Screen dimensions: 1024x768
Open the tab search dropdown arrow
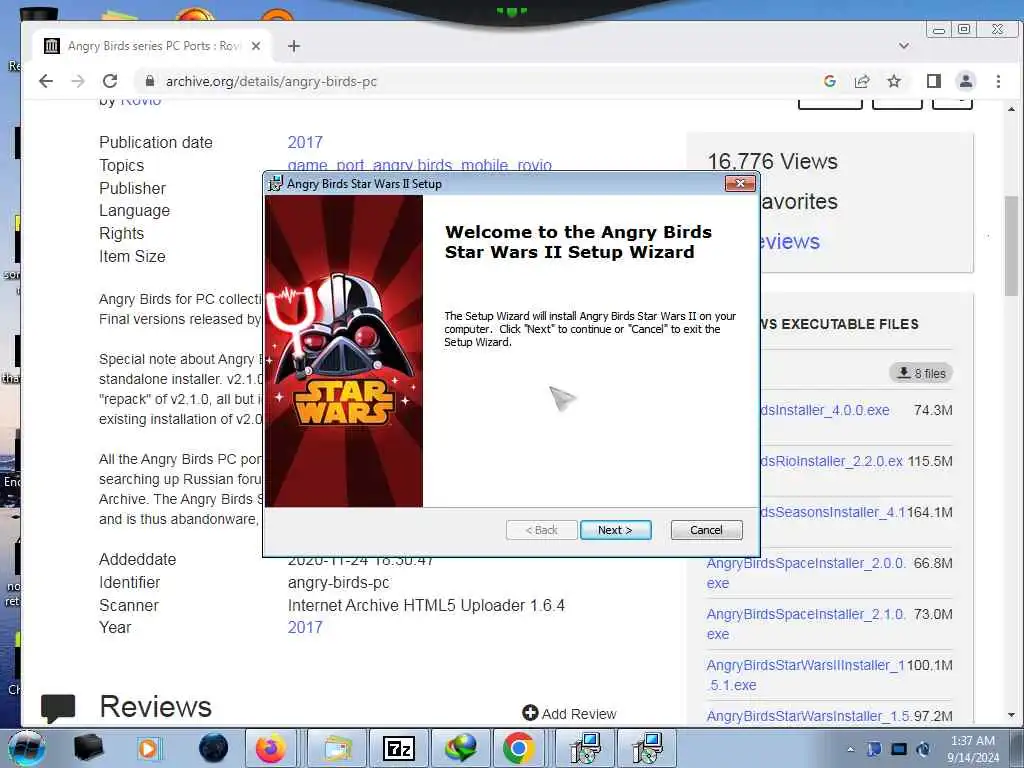click(904, 46)
